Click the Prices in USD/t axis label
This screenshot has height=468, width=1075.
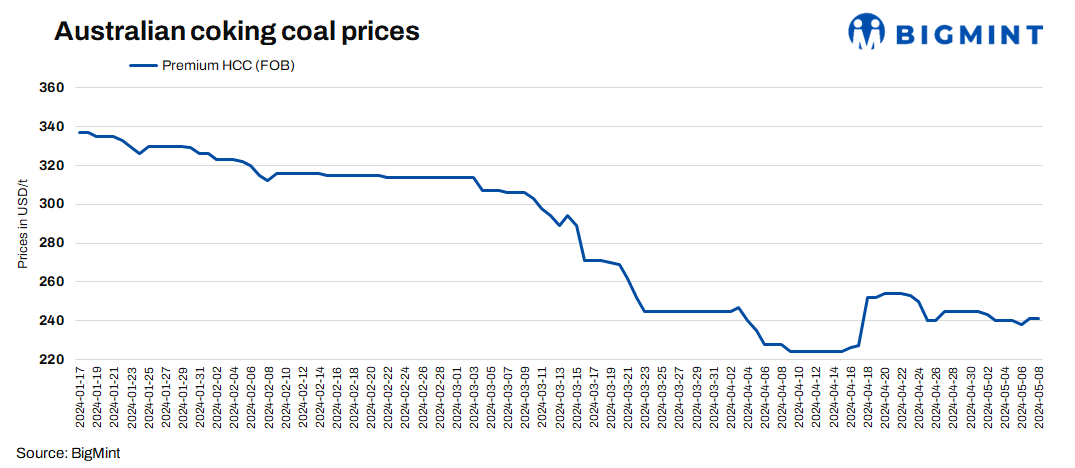[x=22, y=223]
